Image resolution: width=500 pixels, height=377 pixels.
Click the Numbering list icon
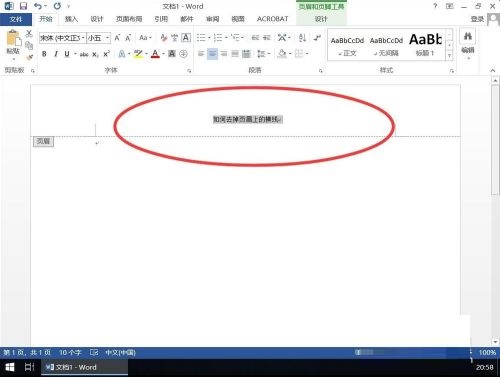(218, 38)
